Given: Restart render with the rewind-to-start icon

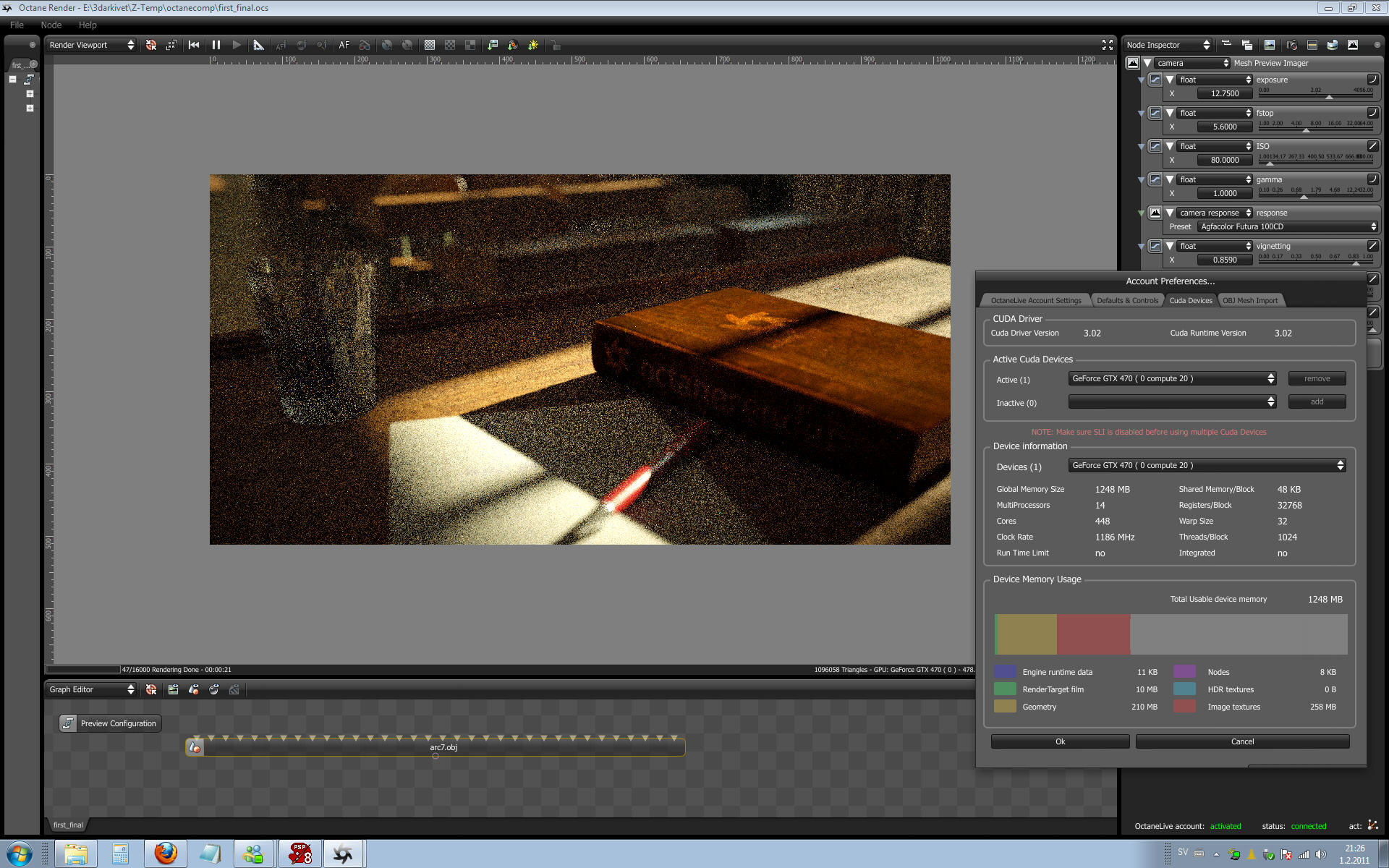Looking at the screenshot, I should point(194,45).
